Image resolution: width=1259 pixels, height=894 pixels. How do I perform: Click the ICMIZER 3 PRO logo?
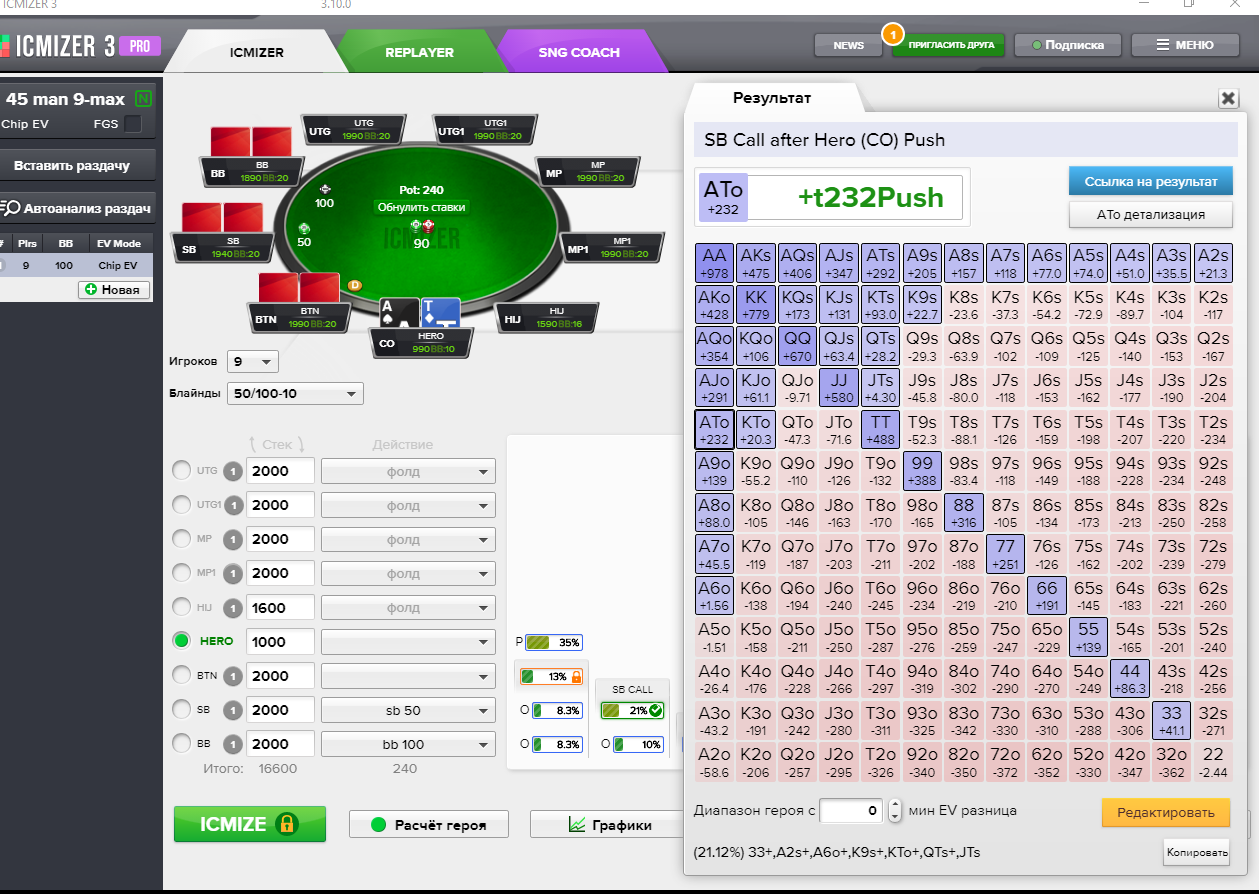point(80,46)
